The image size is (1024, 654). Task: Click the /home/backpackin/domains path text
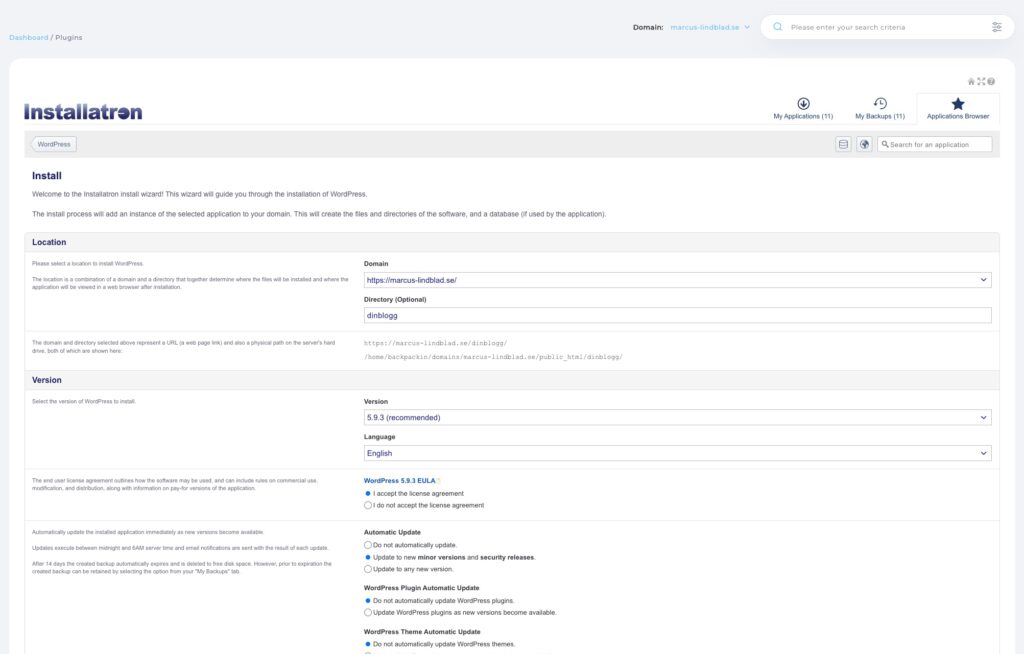coord(493,357)
